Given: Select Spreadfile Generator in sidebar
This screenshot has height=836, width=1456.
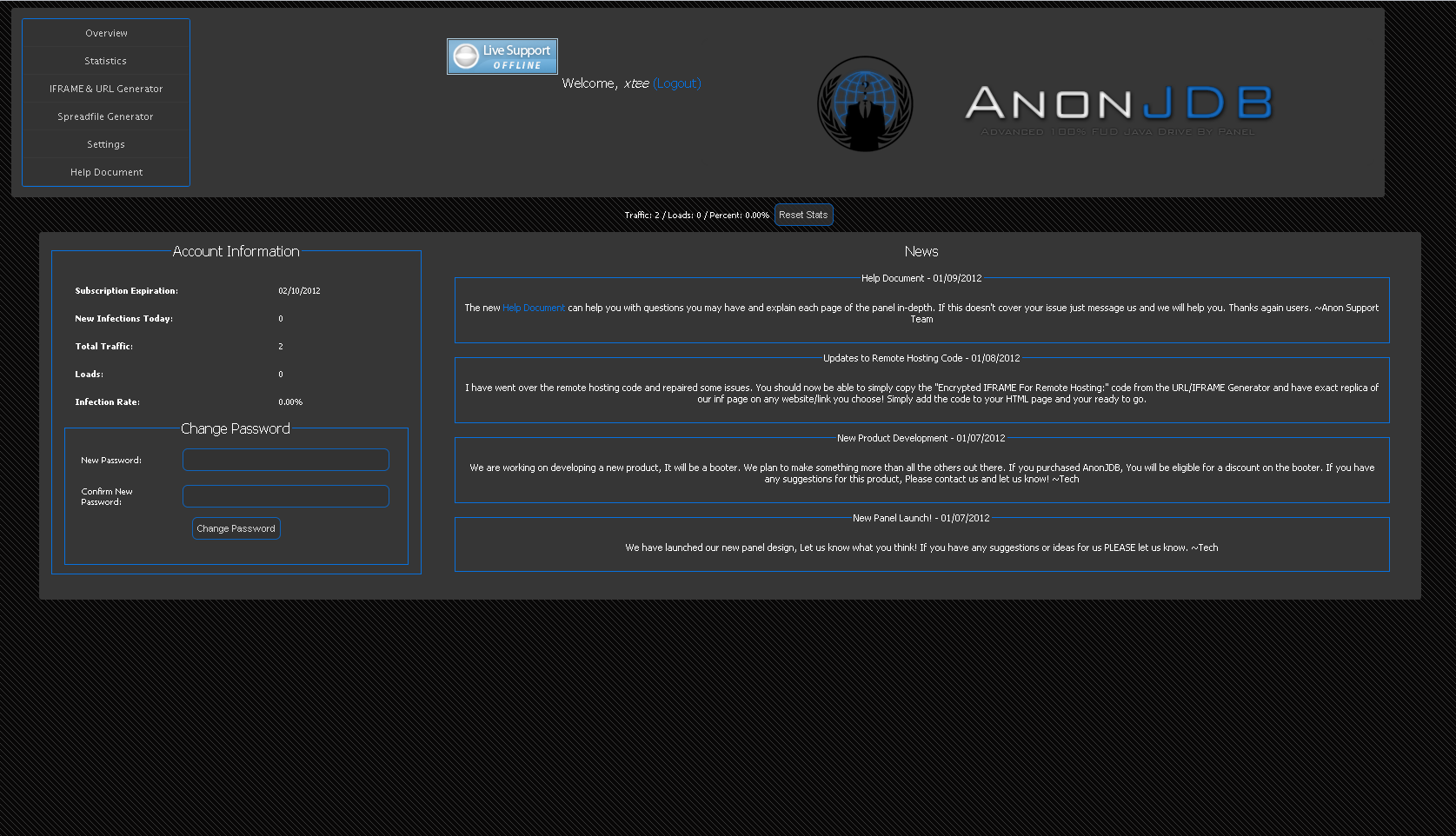Looking at the screenshot, I should click(106, 116).
